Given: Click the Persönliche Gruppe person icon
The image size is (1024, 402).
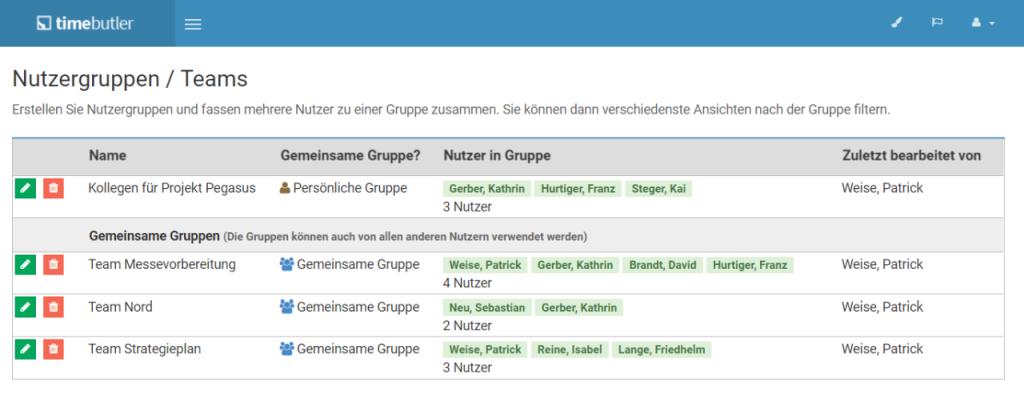Looking at the screenshot, I should click(x=285, y=189).
